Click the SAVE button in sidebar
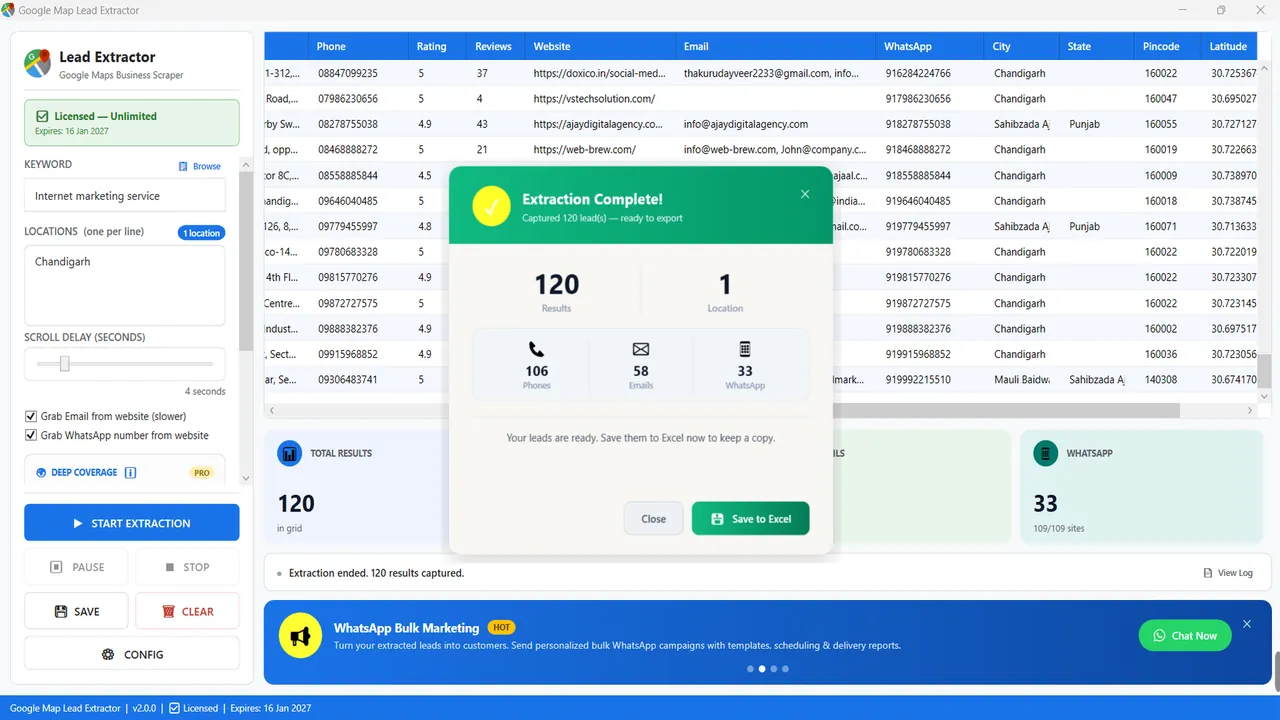1280x720 pixels. (x=77, y=611)
